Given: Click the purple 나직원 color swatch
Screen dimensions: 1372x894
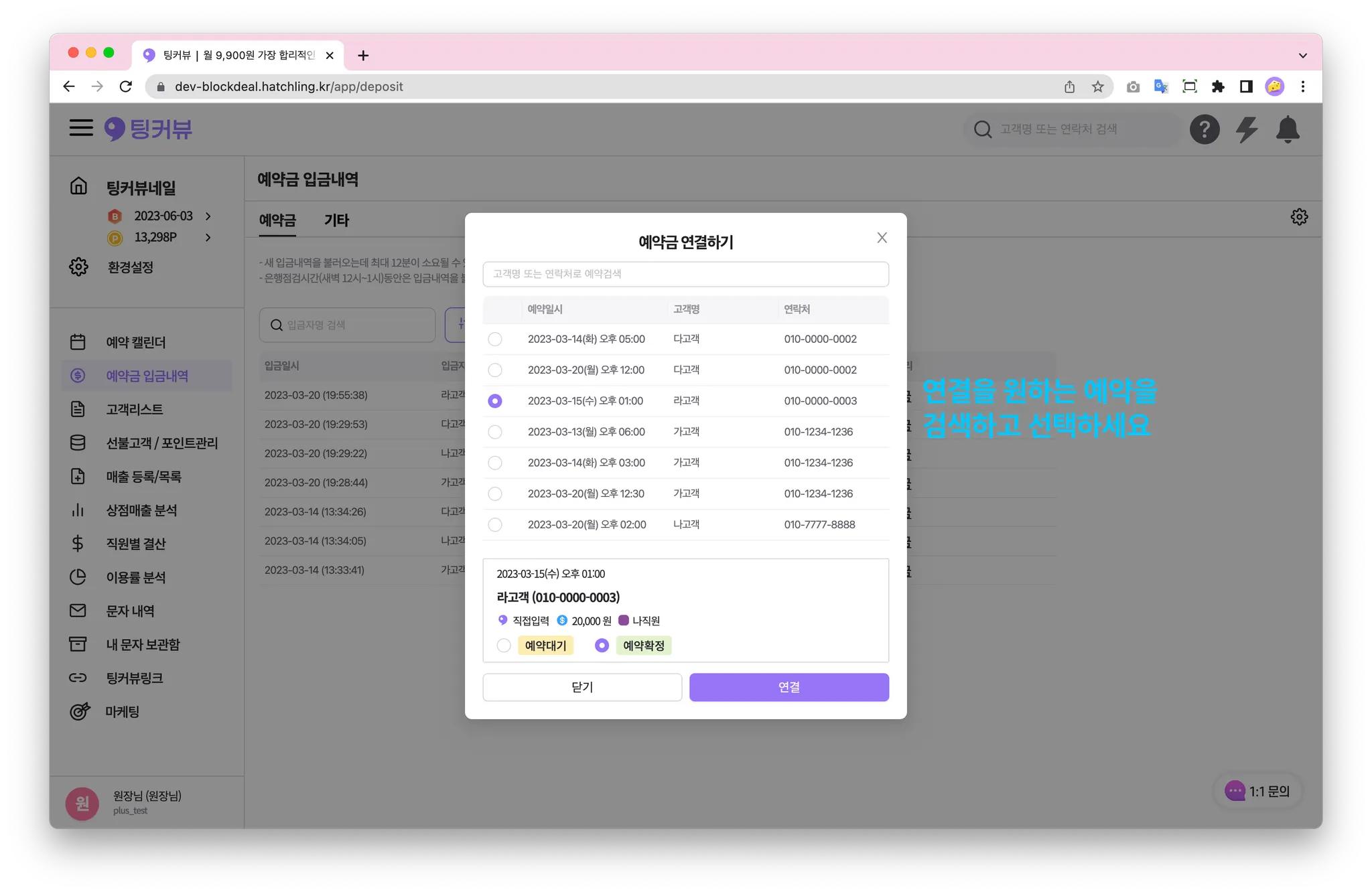Looking at the screenshot, I should point(624,621).
